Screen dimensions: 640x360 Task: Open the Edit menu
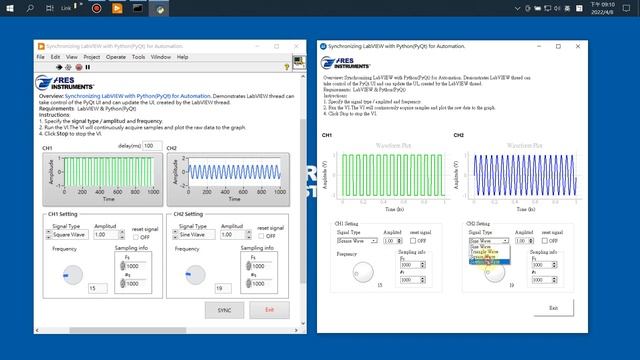55,57
